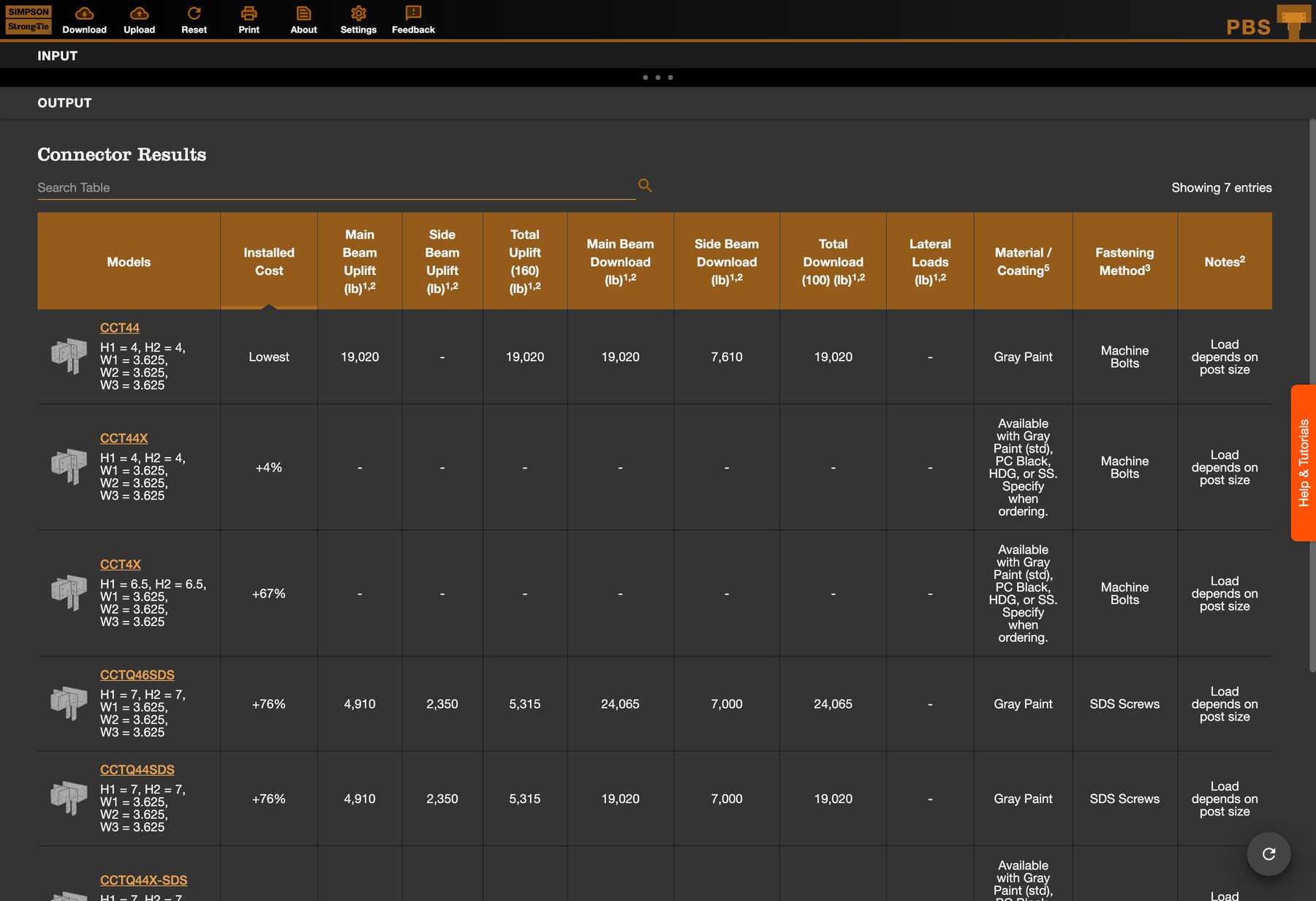Open the CCTQ46SDS model link

(x=137, y=675)
